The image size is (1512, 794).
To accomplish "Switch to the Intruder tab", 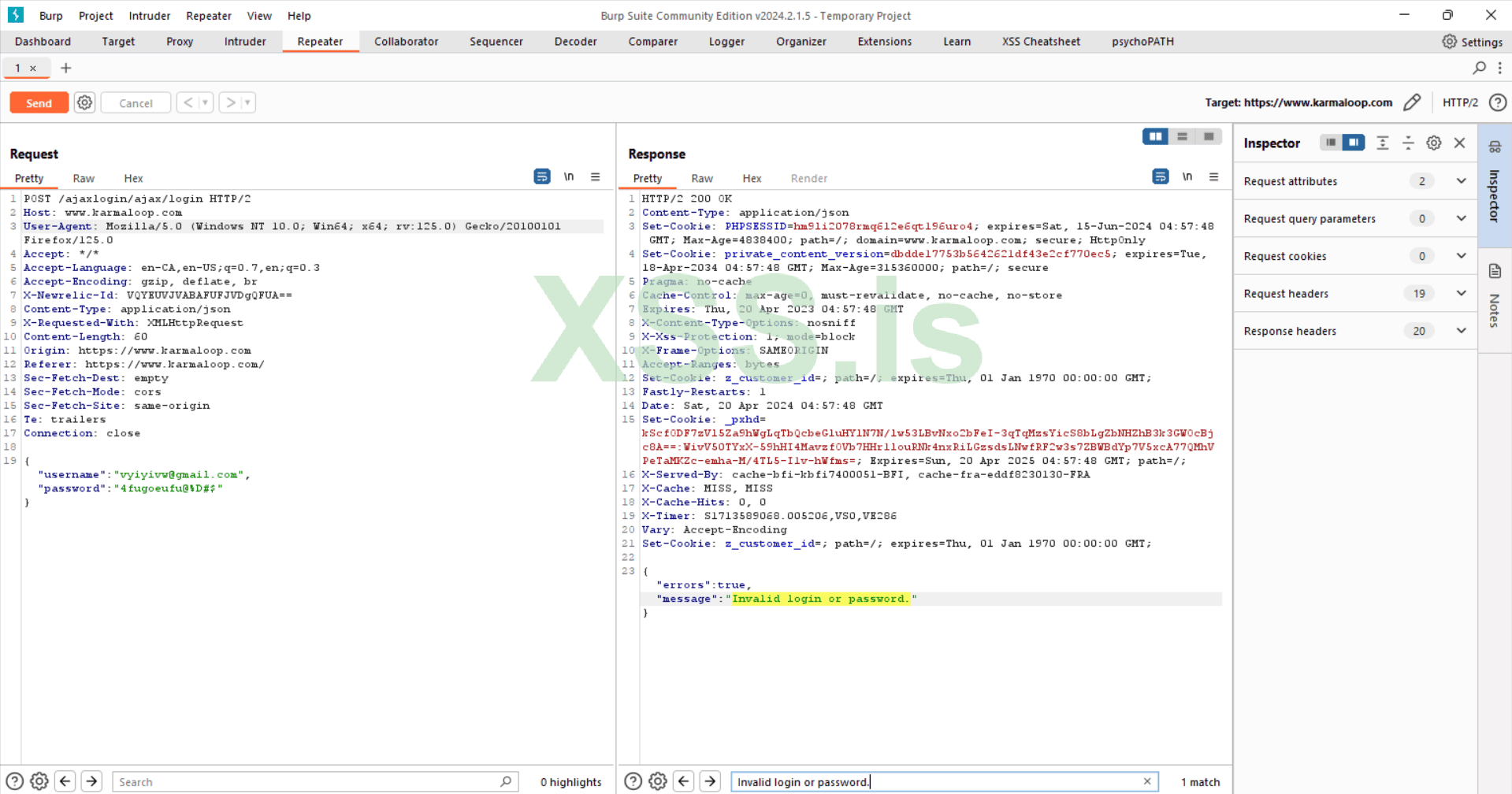I will click(x=245, y=42).
